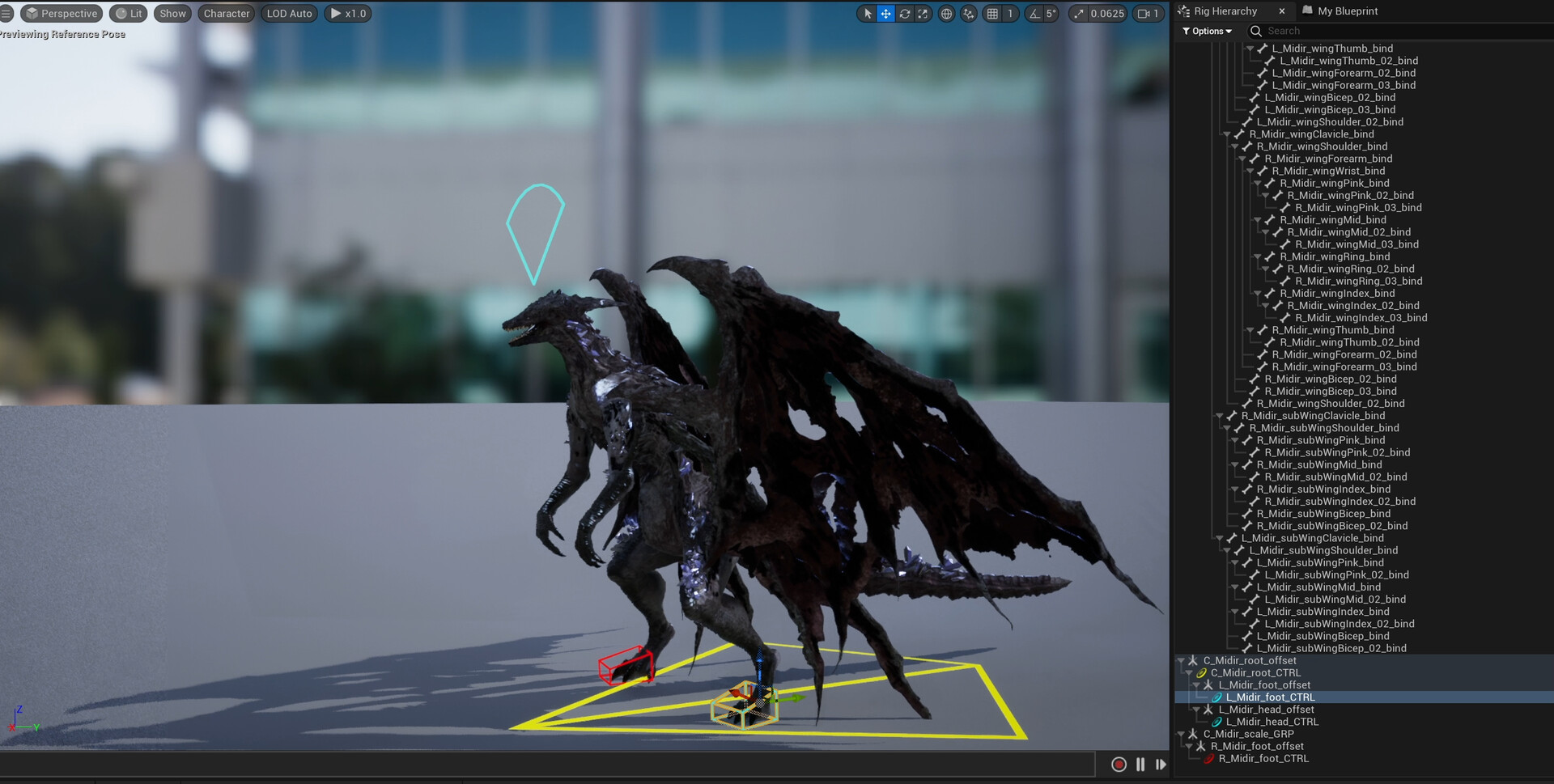Click the Show menu button

coord(172,13)
